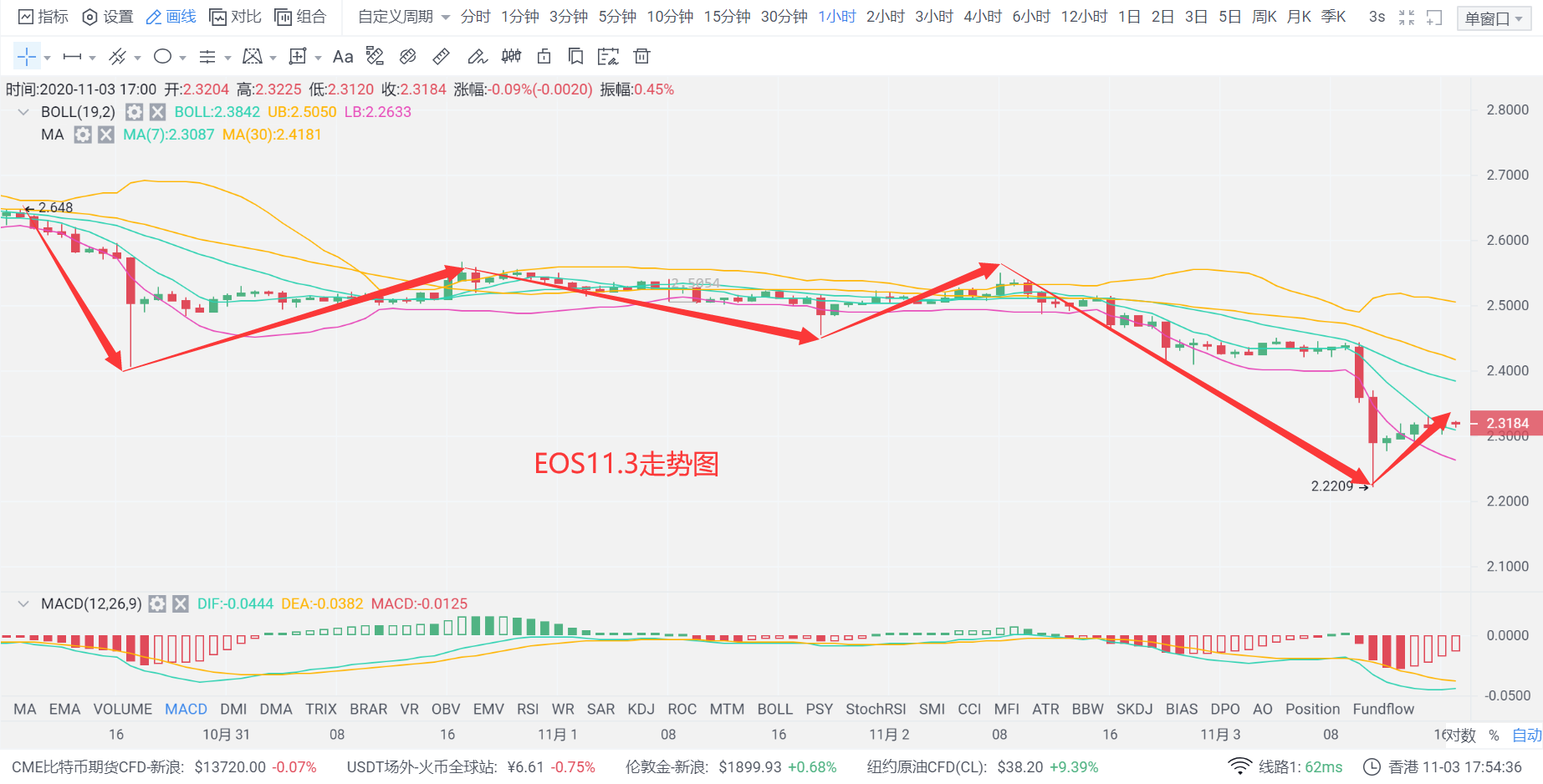This screenshot has height=784, width=1543.
Task: Open the 设置 settings menu
Action: 108,17
